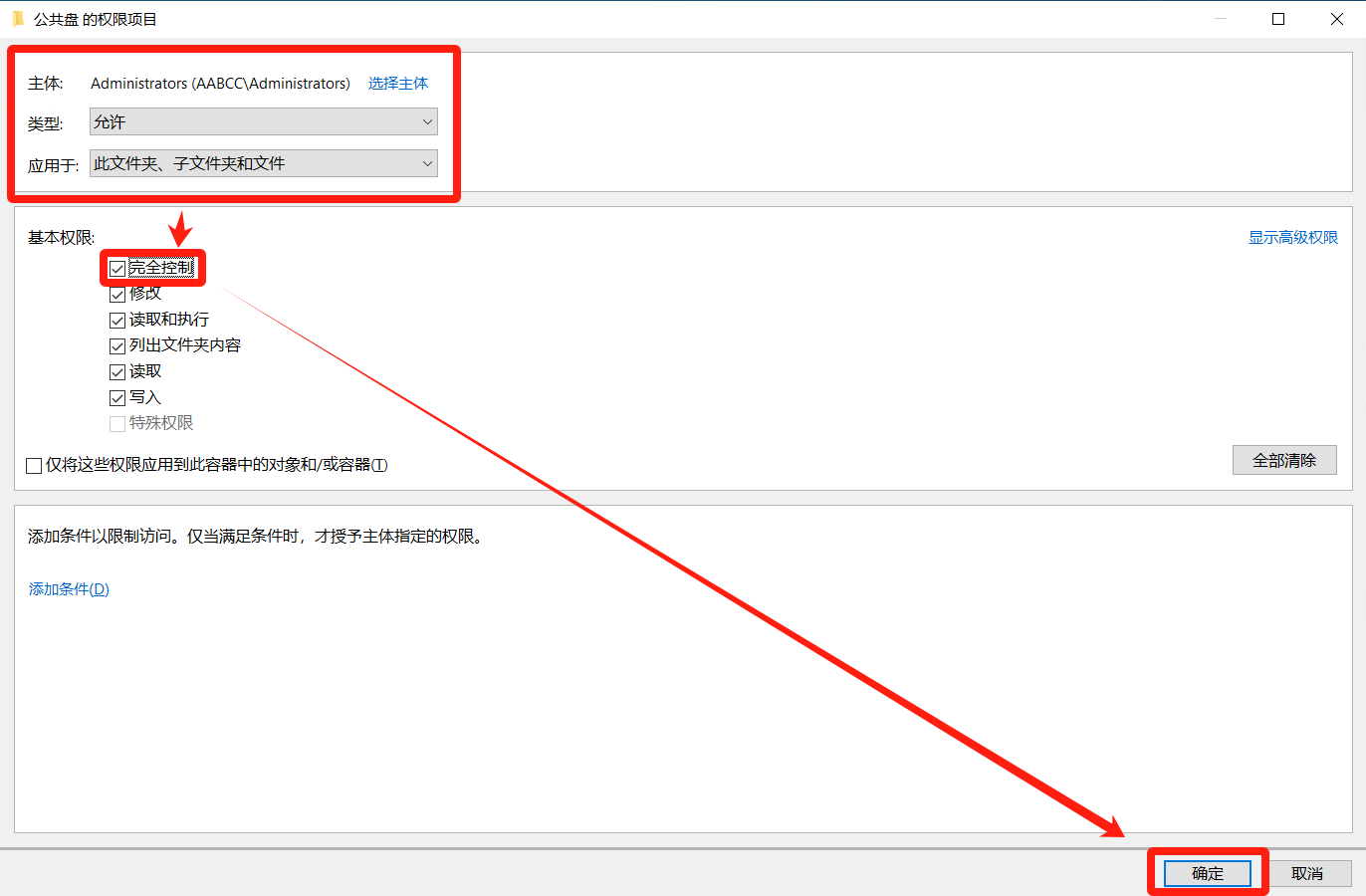Click the folder icon in title bar
The image size is (1366, 896).
tap(18, 19)
